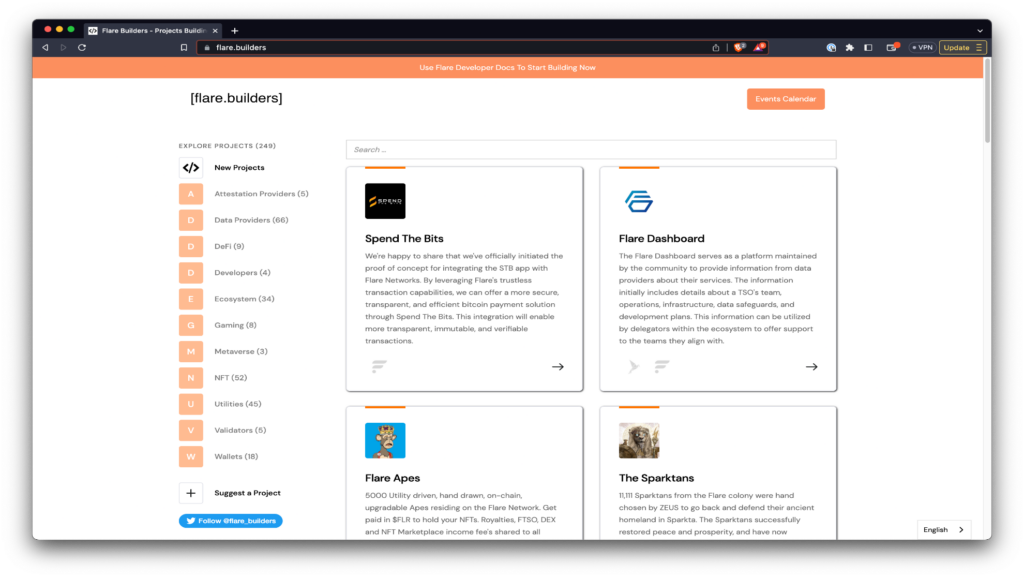Click the New Projects code icon

[191, 168]
